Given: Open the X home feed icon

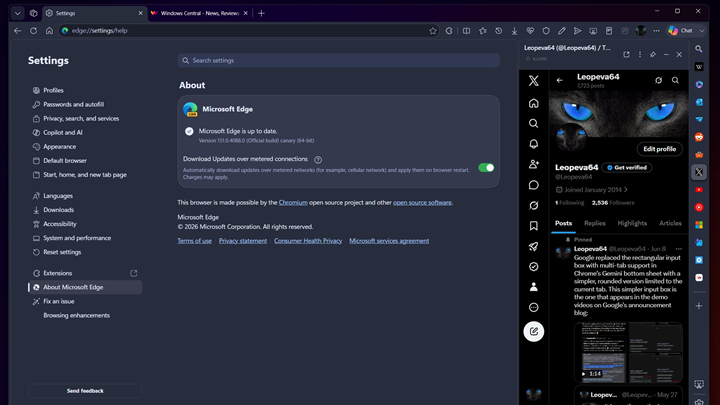Looking at the screenshot, I should pos(533,103).
